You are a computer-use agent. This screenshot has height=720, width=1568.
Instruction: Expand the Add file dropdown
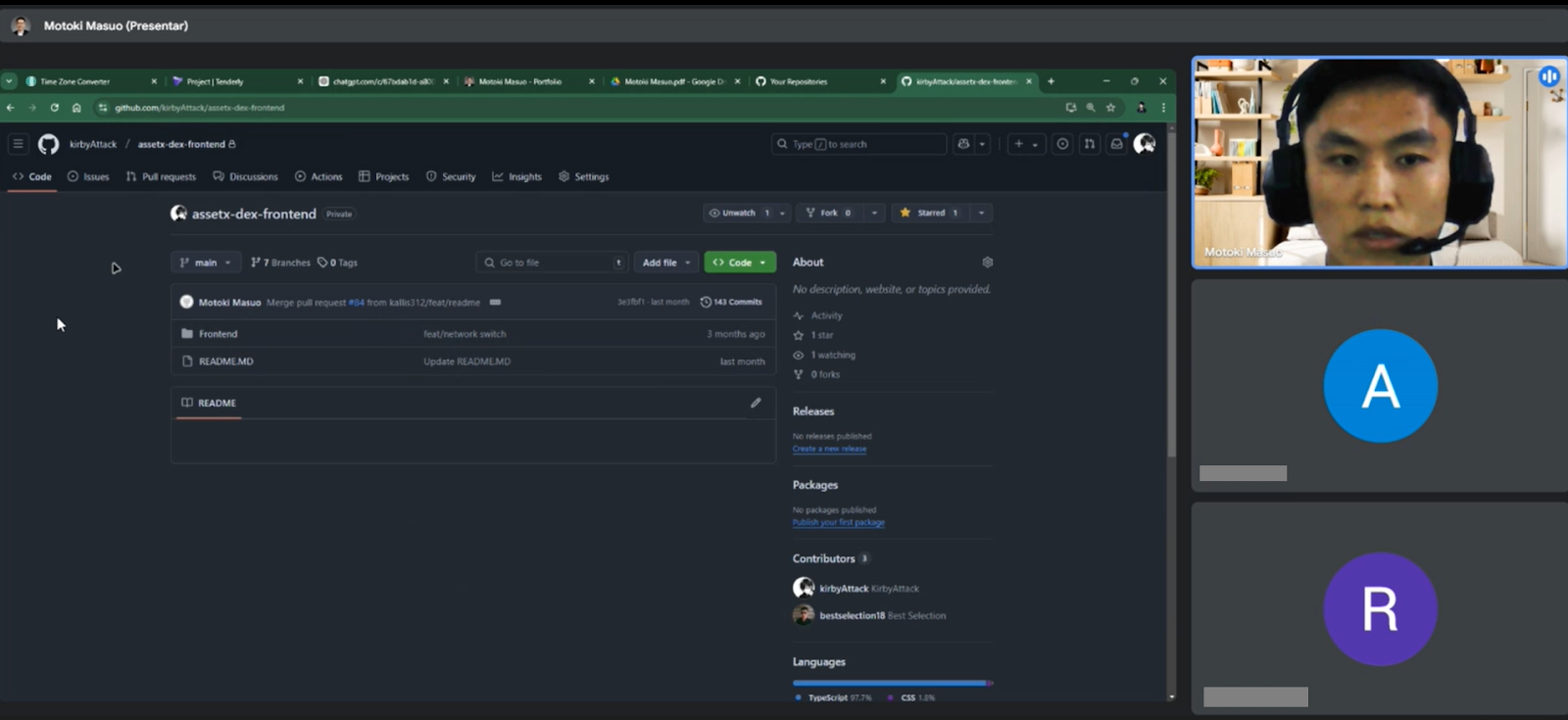(665, 263)
